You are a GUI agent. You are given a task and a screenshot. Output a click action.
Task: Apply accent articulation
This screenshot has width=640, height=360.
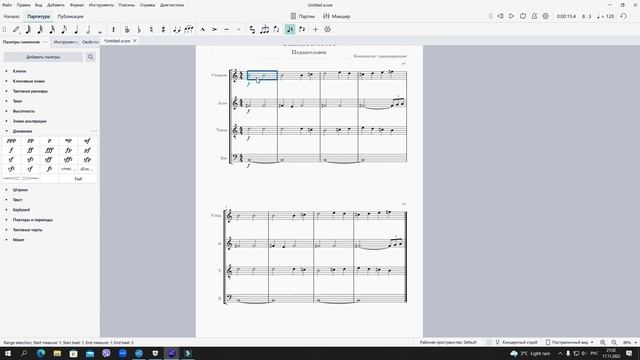tap(214, 29)
